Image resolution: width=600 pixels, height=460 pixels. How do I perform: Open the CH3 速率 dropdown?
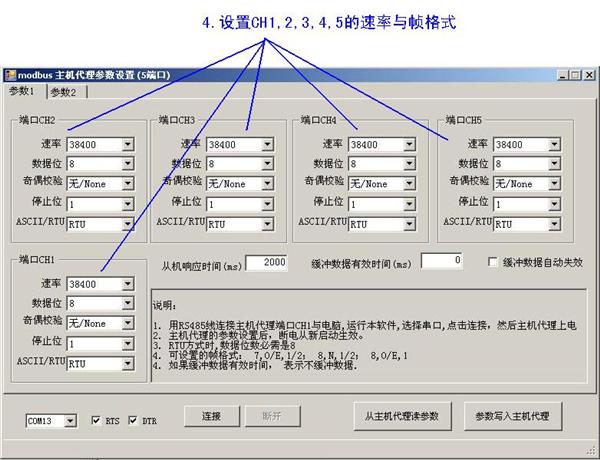[240, 145]
